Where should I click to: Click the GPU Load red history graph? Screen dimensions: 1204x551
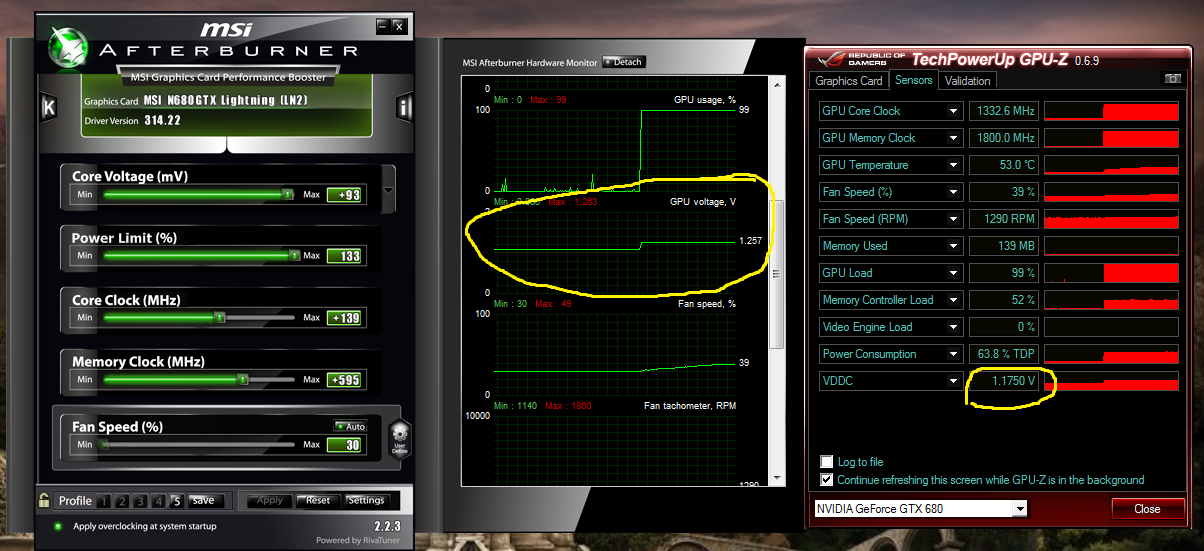coord(1112,273)
